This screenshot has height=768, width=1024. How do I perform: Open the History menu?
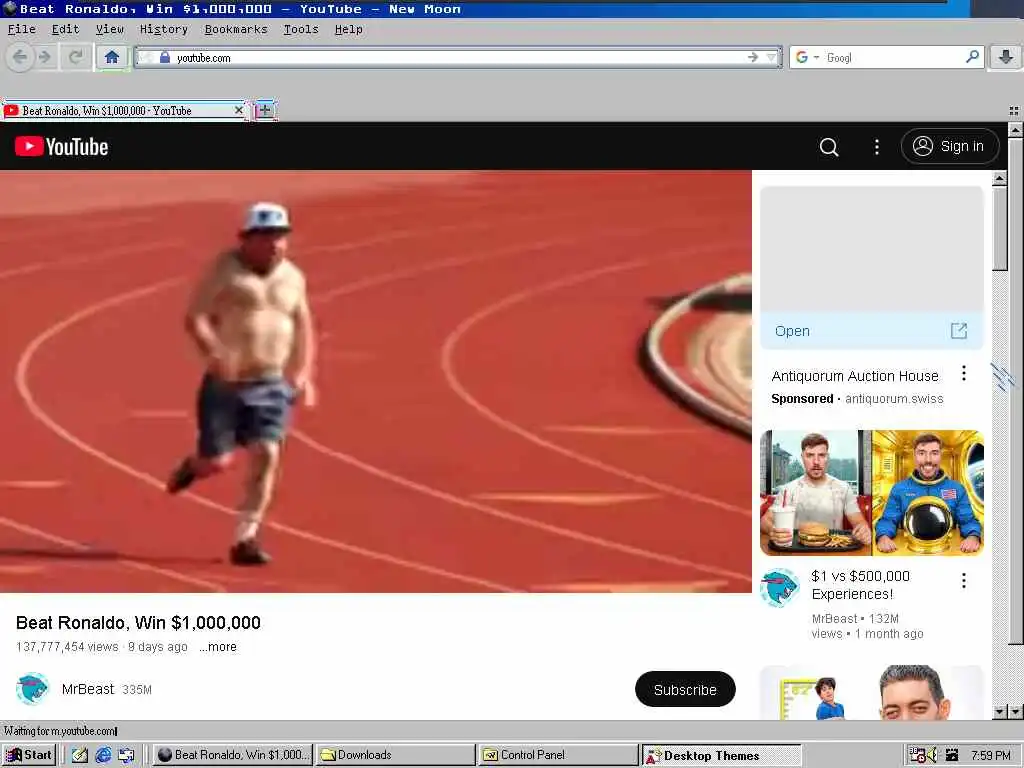[163, 29]
